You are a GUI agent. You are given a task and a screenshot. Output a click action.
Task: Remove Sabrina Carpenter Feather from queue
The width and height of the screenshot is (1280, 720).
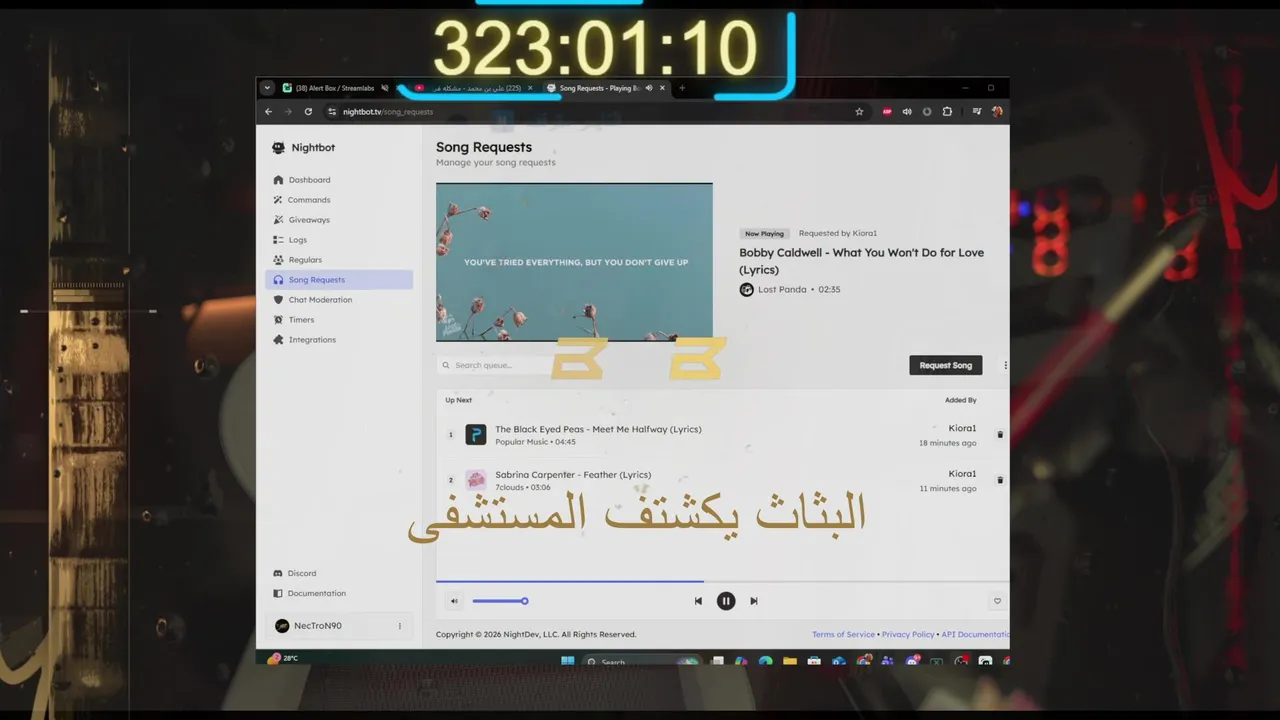[1000, 480]
